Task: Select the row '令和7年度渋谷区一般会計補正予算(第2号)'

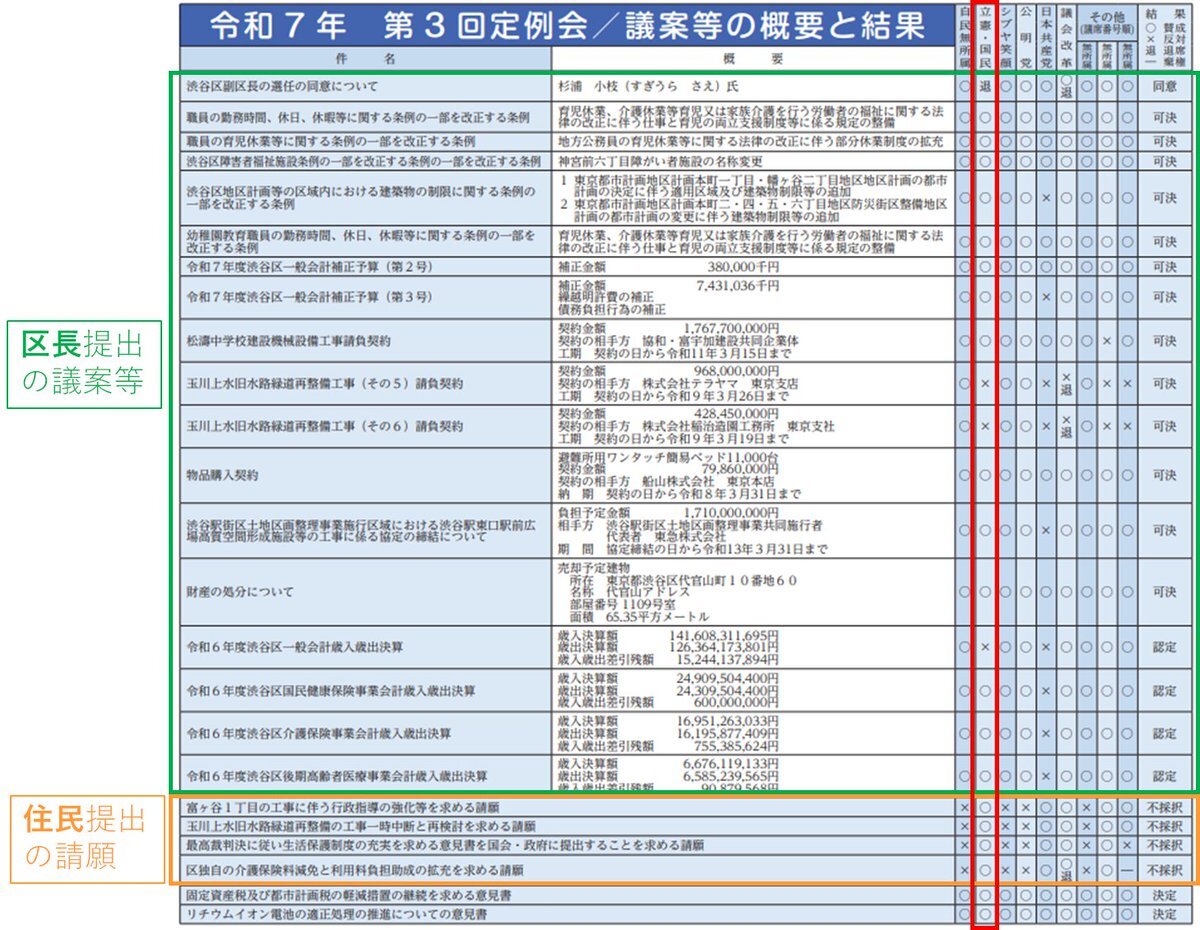Action: click(x=686, y=267)
